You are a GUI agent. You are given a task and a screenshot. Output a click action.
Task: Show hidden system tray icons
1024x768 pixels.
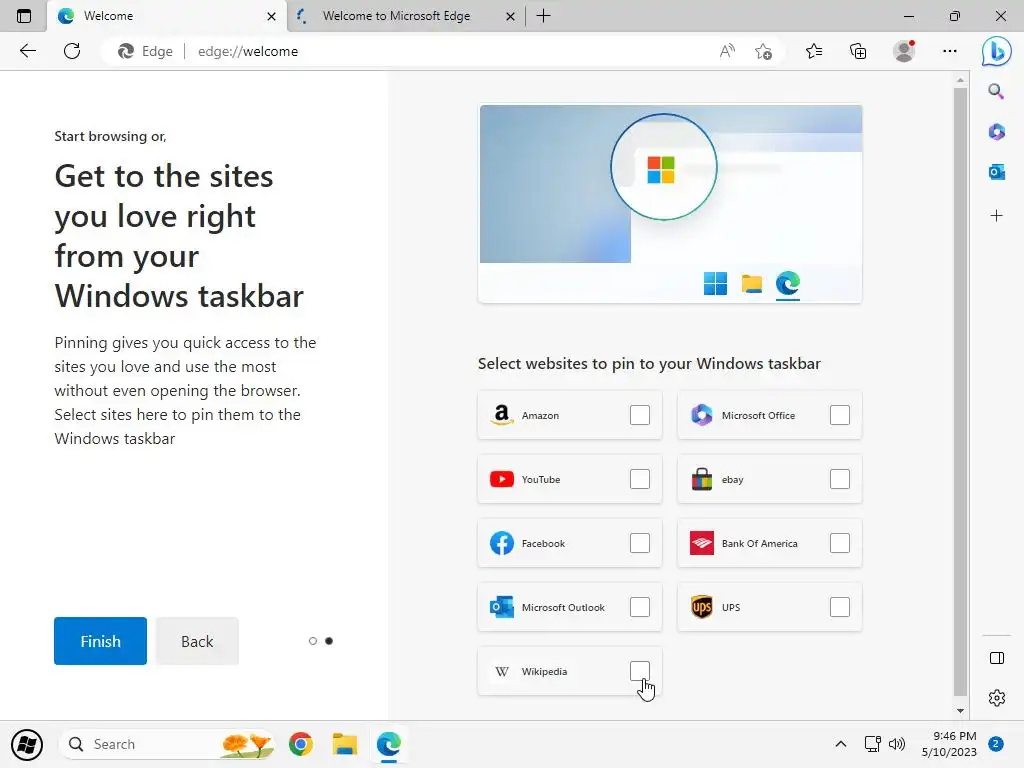(x=841, y=744)
